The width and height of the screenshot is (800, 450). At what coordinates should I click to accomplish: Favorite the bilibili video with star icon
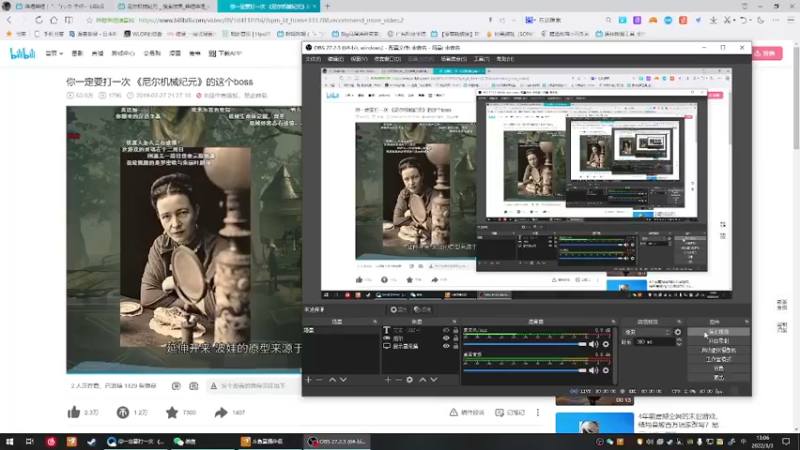pyautogui.click(x=172, y=412)
